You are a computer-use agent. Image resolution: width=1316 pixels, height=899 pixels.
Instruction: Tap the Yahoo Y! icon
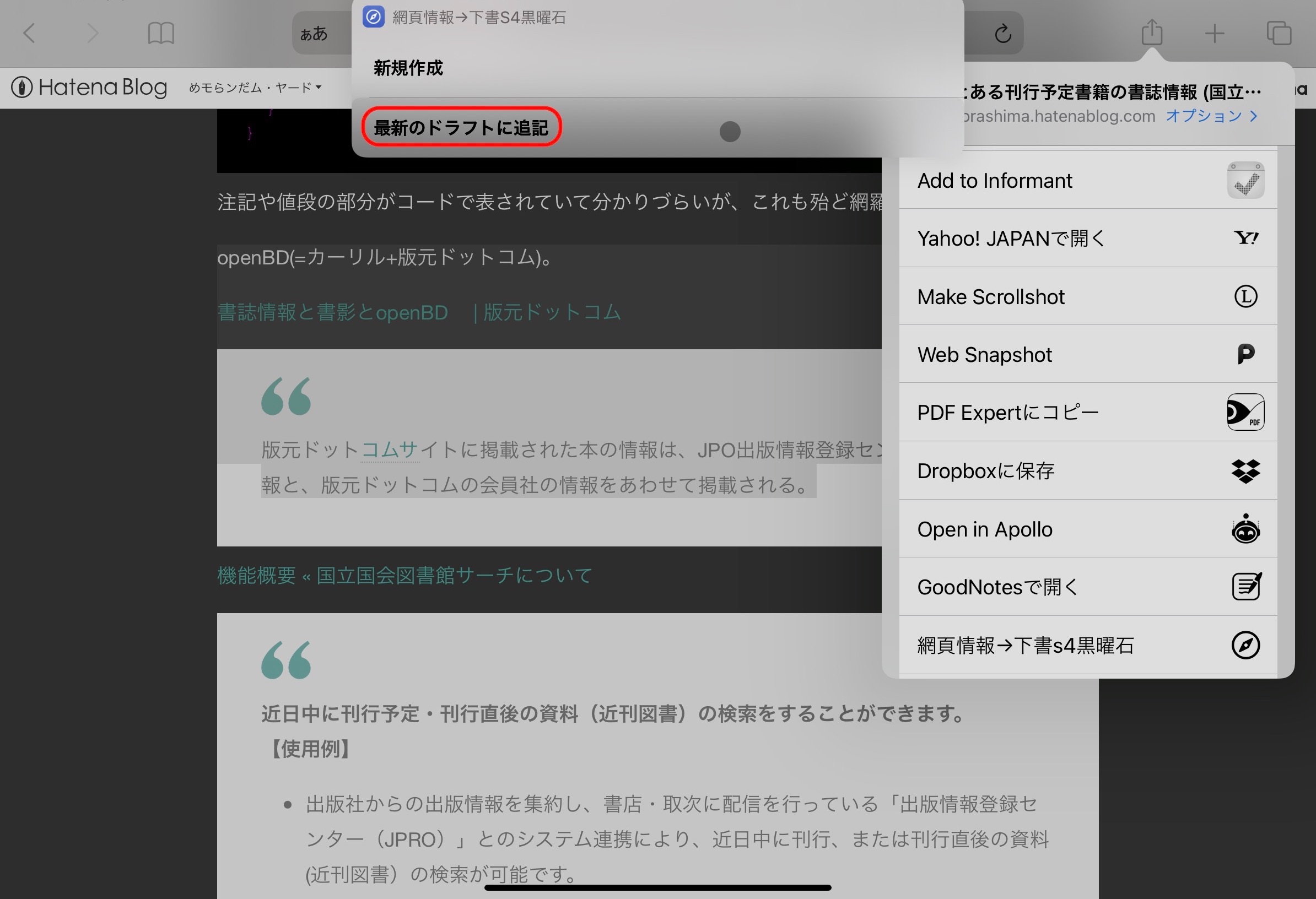1245,238
